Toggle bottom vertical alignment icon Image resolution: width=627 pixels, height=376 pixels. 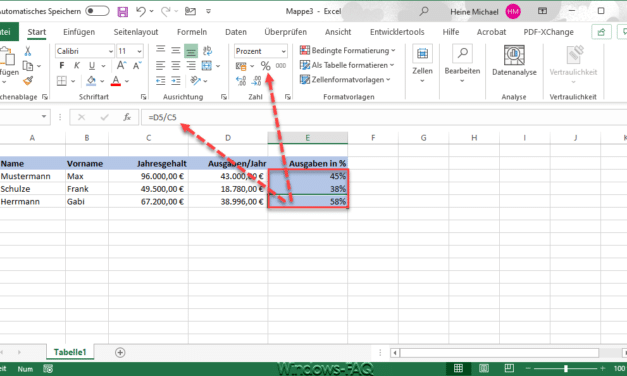tap(191, 51)
